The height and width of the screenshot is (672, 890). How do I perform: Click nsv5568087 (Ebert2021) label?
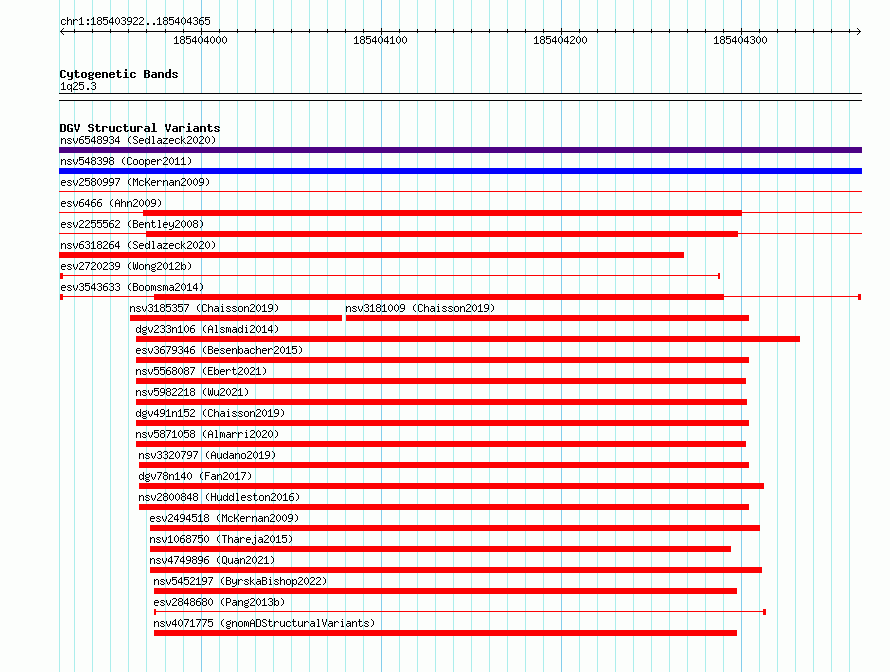201,371
